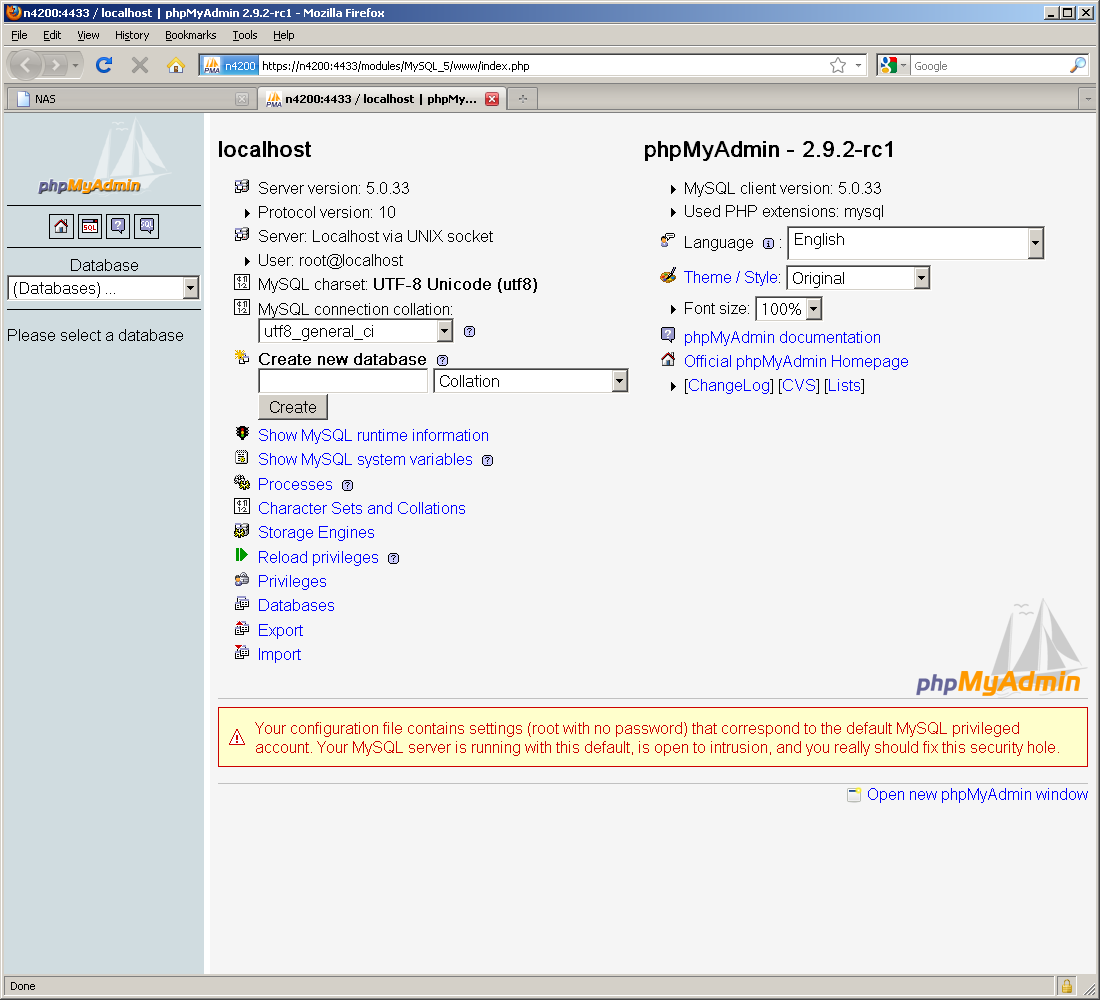The image size is (1100, 1000).
Task: Go back with the browser back arrow
Action: click(26, 65)
